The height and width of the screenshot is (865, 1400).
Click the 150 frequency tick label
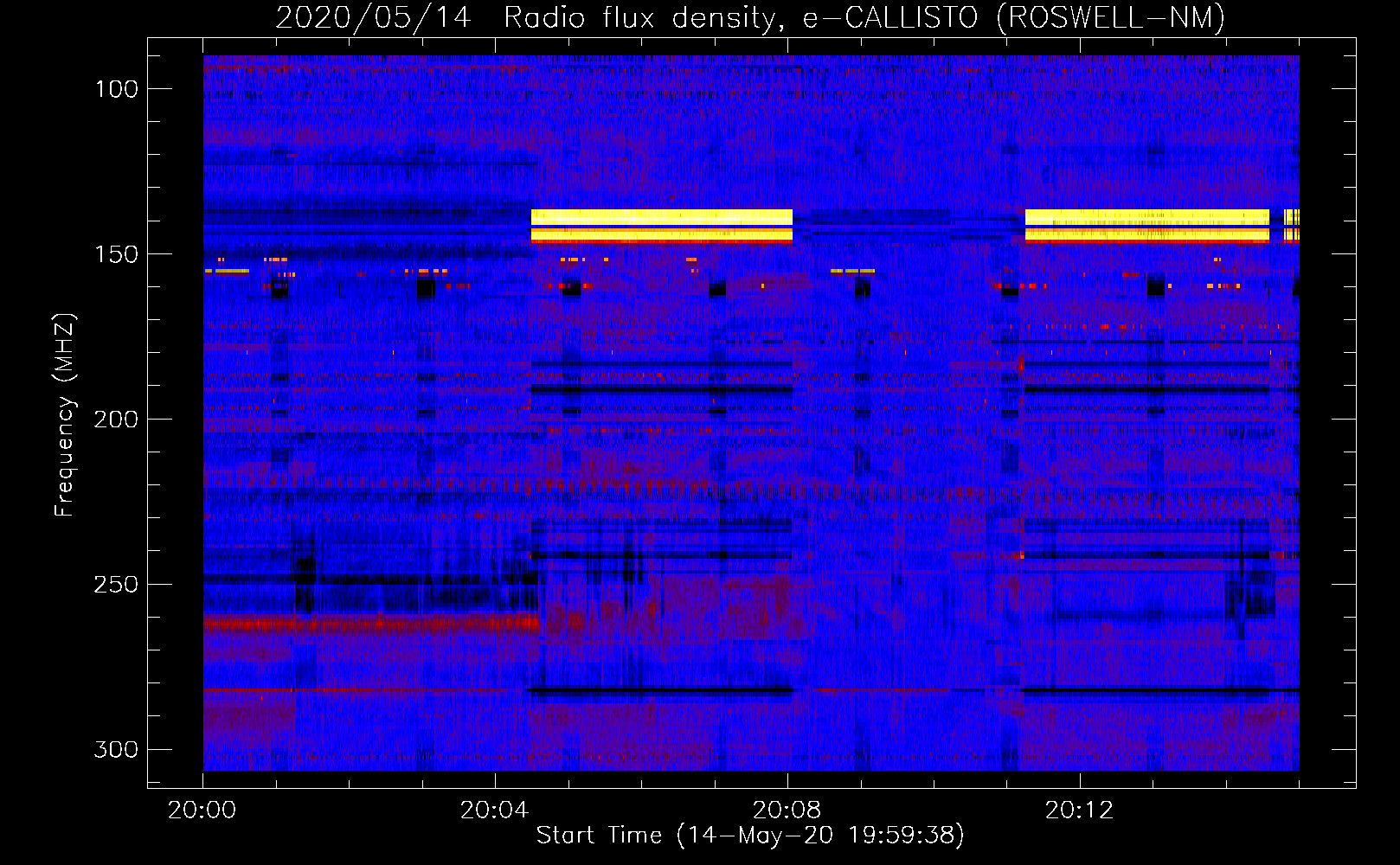tap(116, 254)
